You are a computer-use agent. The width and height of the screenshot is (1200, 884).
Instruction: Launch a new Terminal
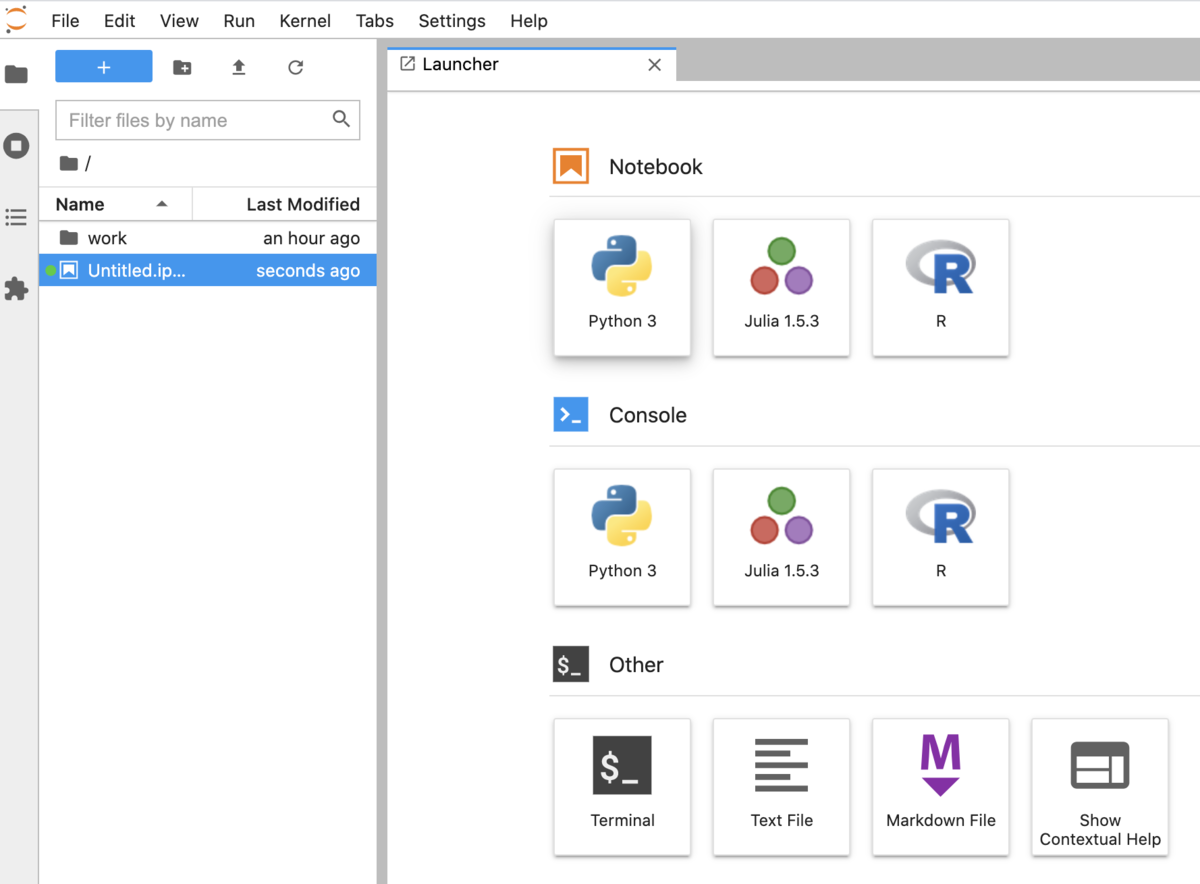click(x=622, y=787)
